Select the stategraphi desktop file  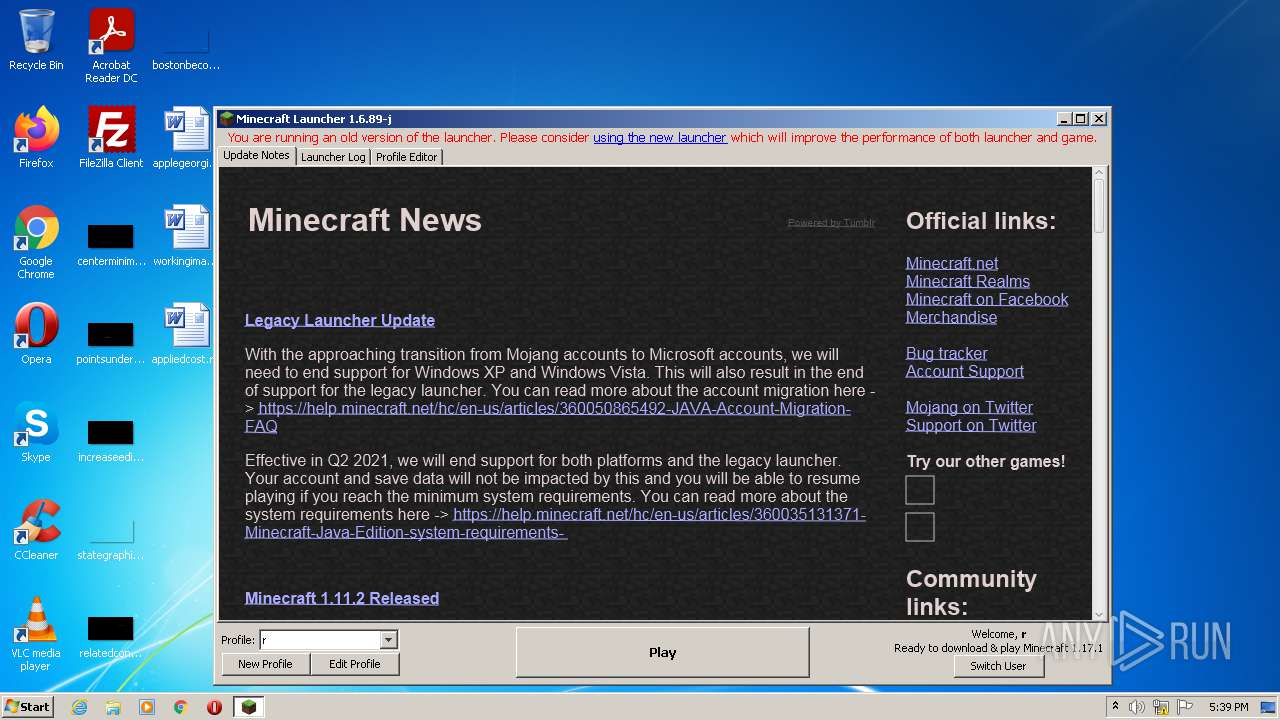pyautogui.click(x=111, y=538)
